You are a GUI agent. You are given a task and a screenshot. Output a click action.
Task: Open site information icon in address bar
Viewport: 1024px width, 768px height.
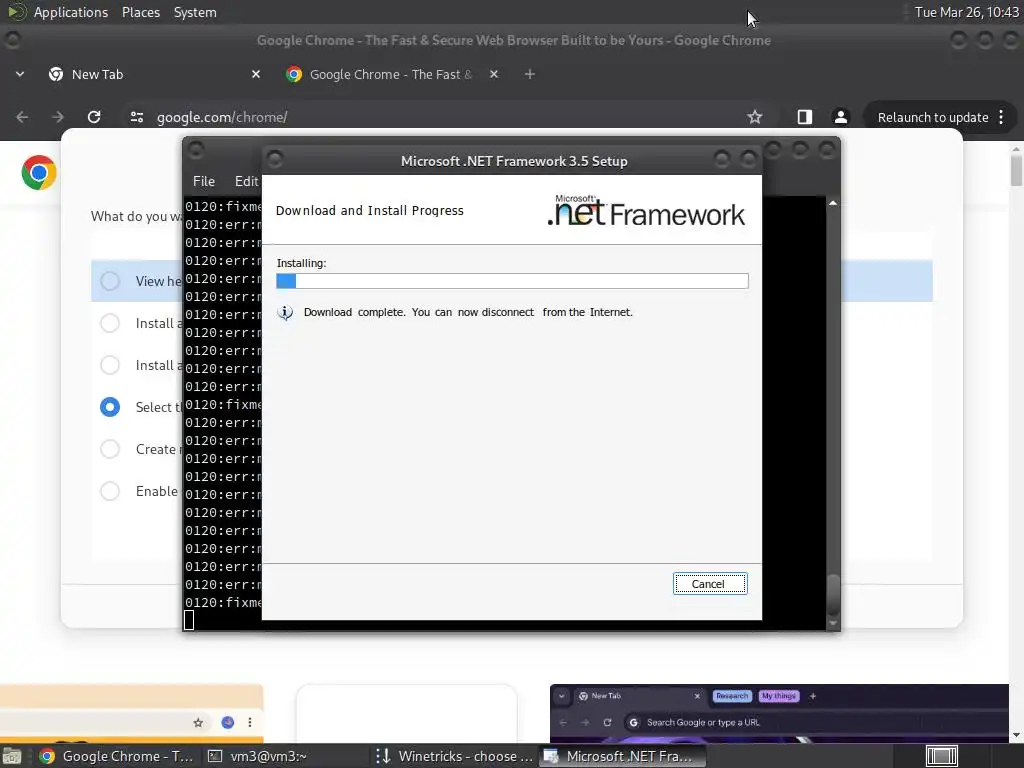pyautogui.click(x=136, y=117)
